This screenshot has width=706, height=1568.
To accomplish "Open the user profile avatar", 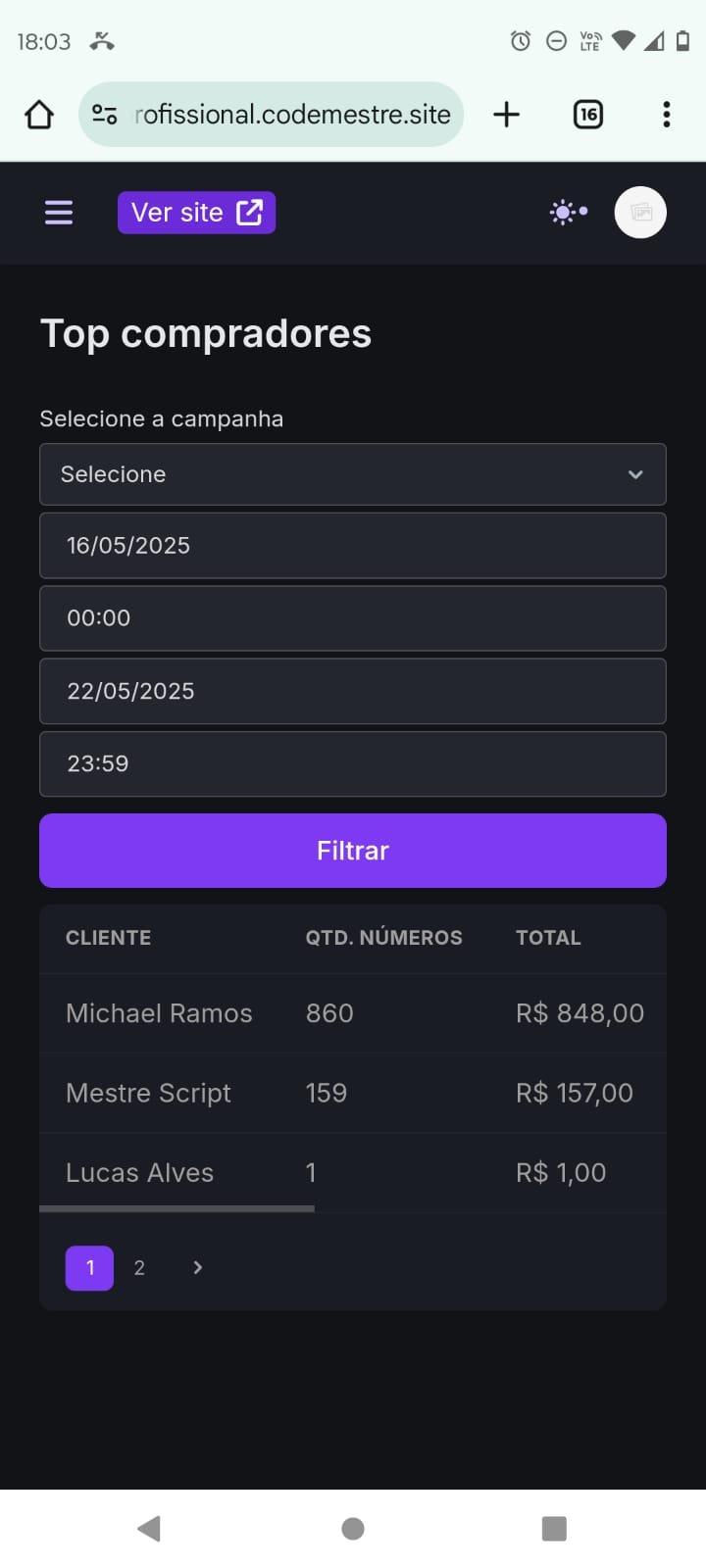I will 640,213.
